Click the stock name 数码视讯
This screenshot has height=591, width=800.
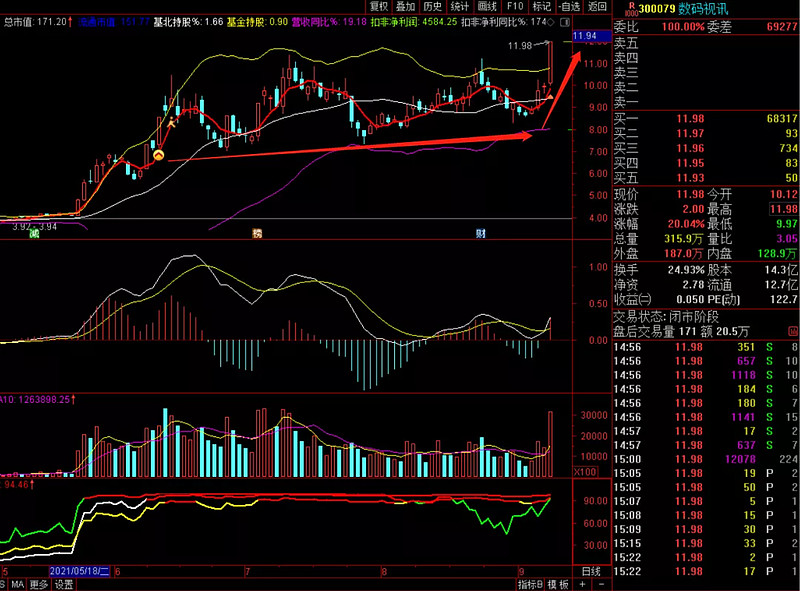click(703, 9)
